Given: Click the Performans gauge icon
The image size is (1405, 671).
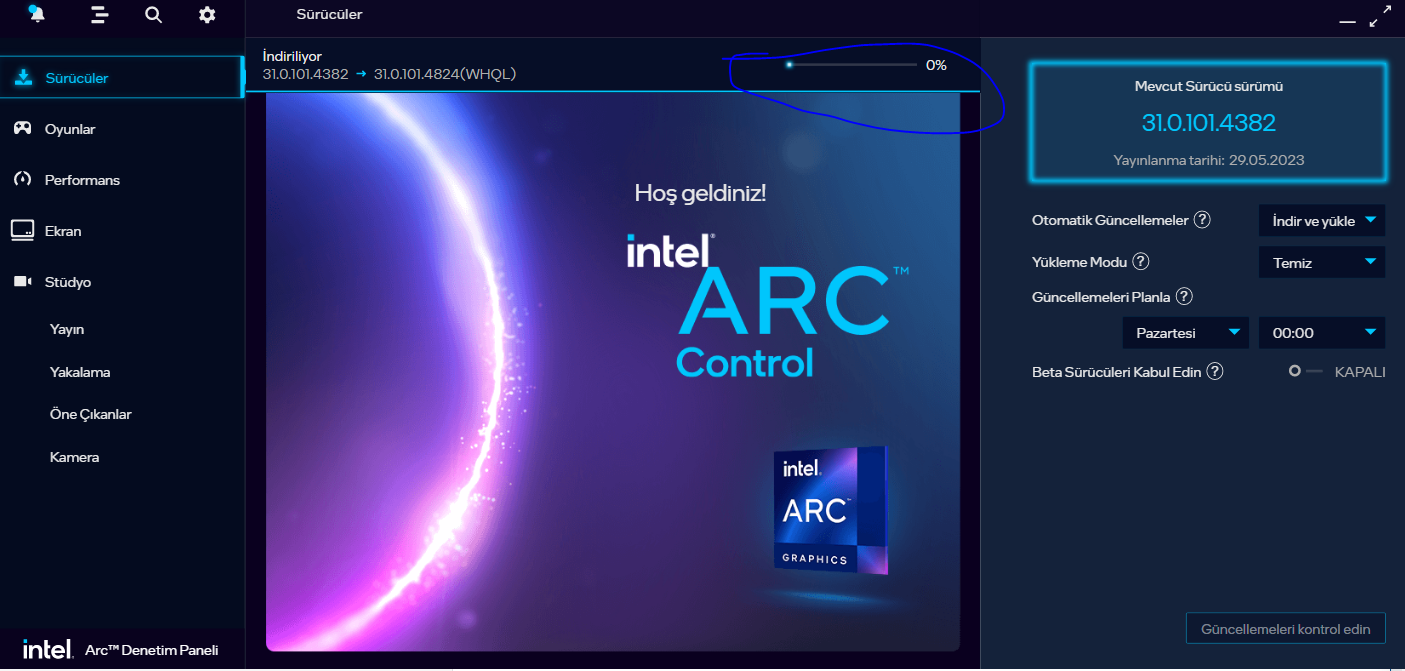Looking at the screenshot, I should click(22, 179).
